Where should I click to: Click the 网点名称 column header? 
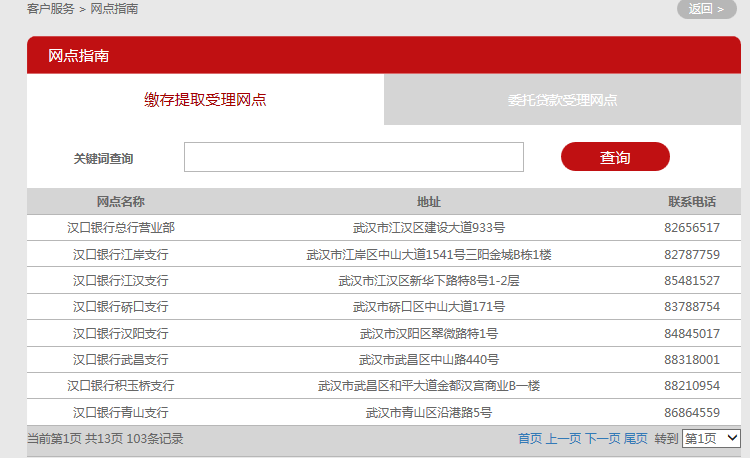pos(121,202)
